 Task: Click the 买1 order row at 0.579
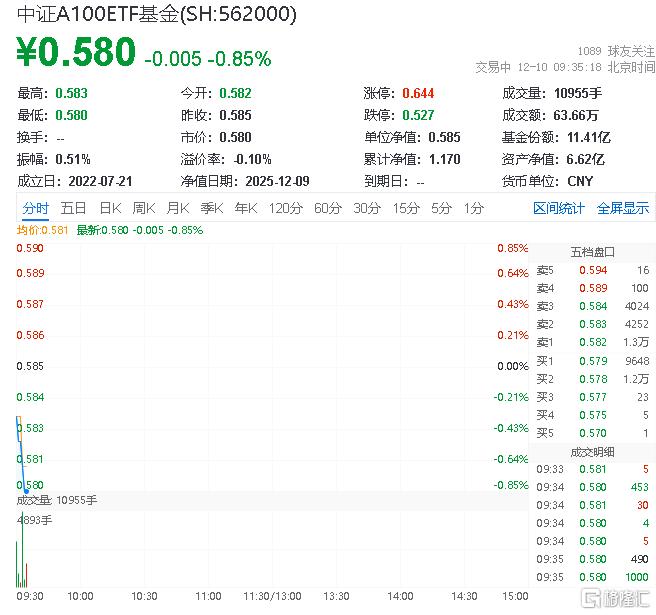click(x=592, y=361)
